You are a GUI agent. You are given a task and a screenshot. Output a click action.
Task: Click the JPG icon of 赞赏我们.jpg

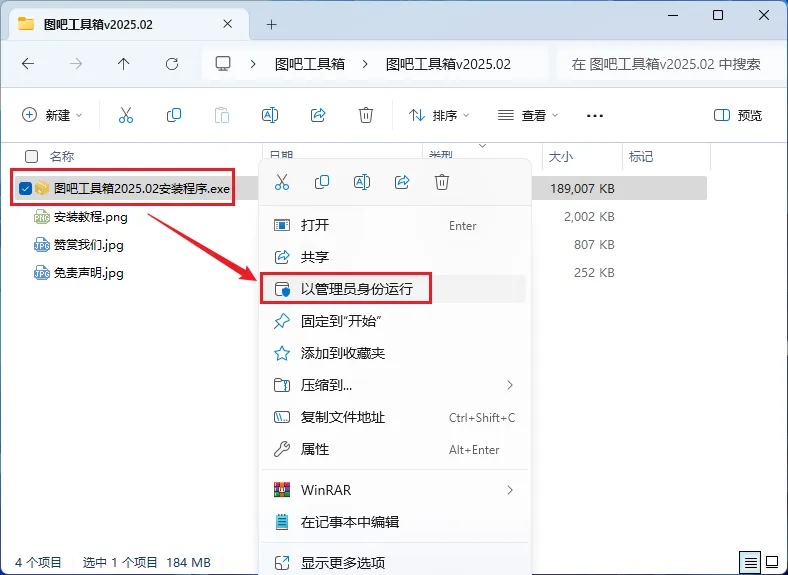[42, 245]
